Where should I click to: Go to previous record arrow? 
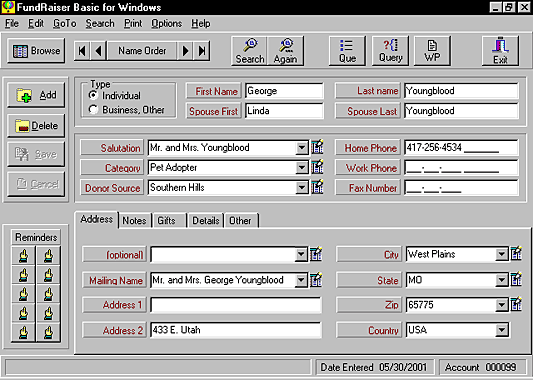tap(99, 51)
